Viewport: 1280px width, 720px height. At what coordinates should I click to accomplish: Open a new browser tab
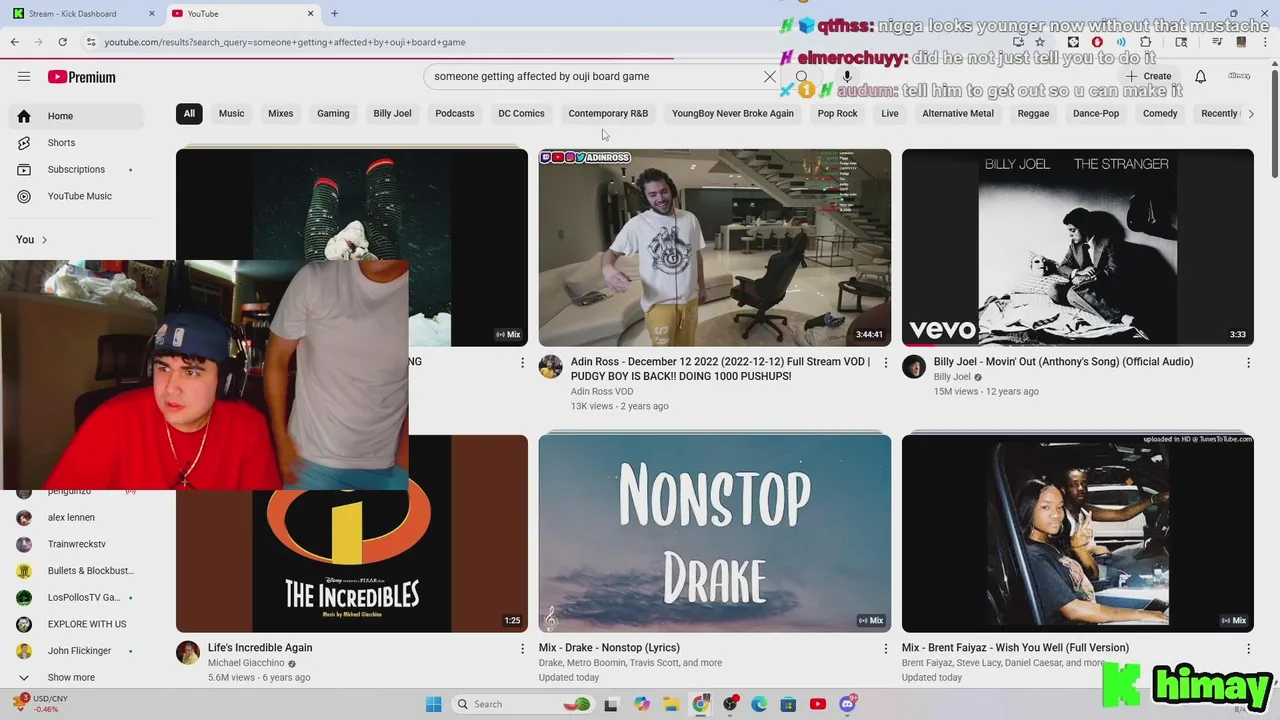coord(334,13)
